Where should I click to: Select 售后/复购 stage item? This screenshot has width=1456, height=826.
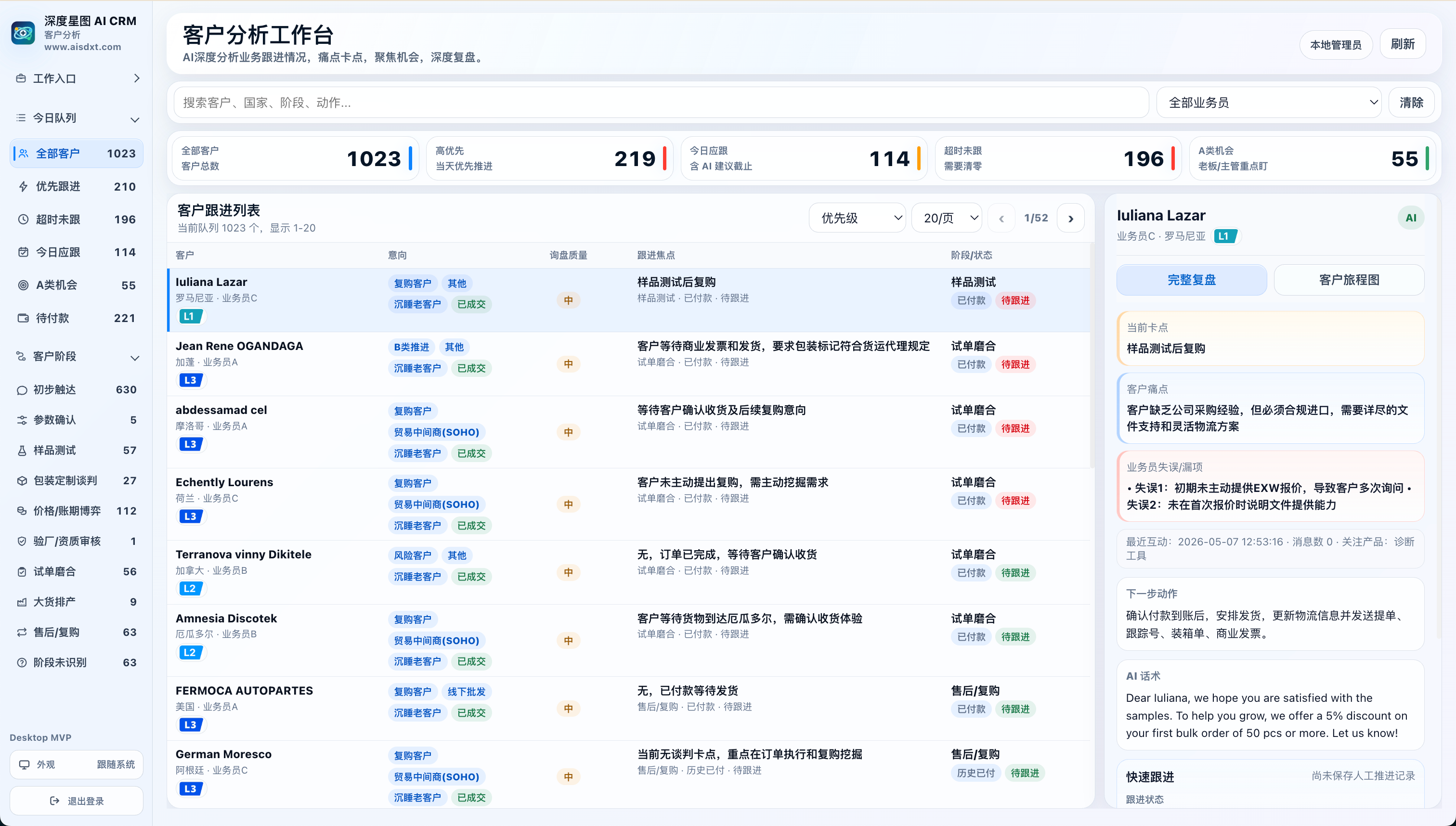77,632
